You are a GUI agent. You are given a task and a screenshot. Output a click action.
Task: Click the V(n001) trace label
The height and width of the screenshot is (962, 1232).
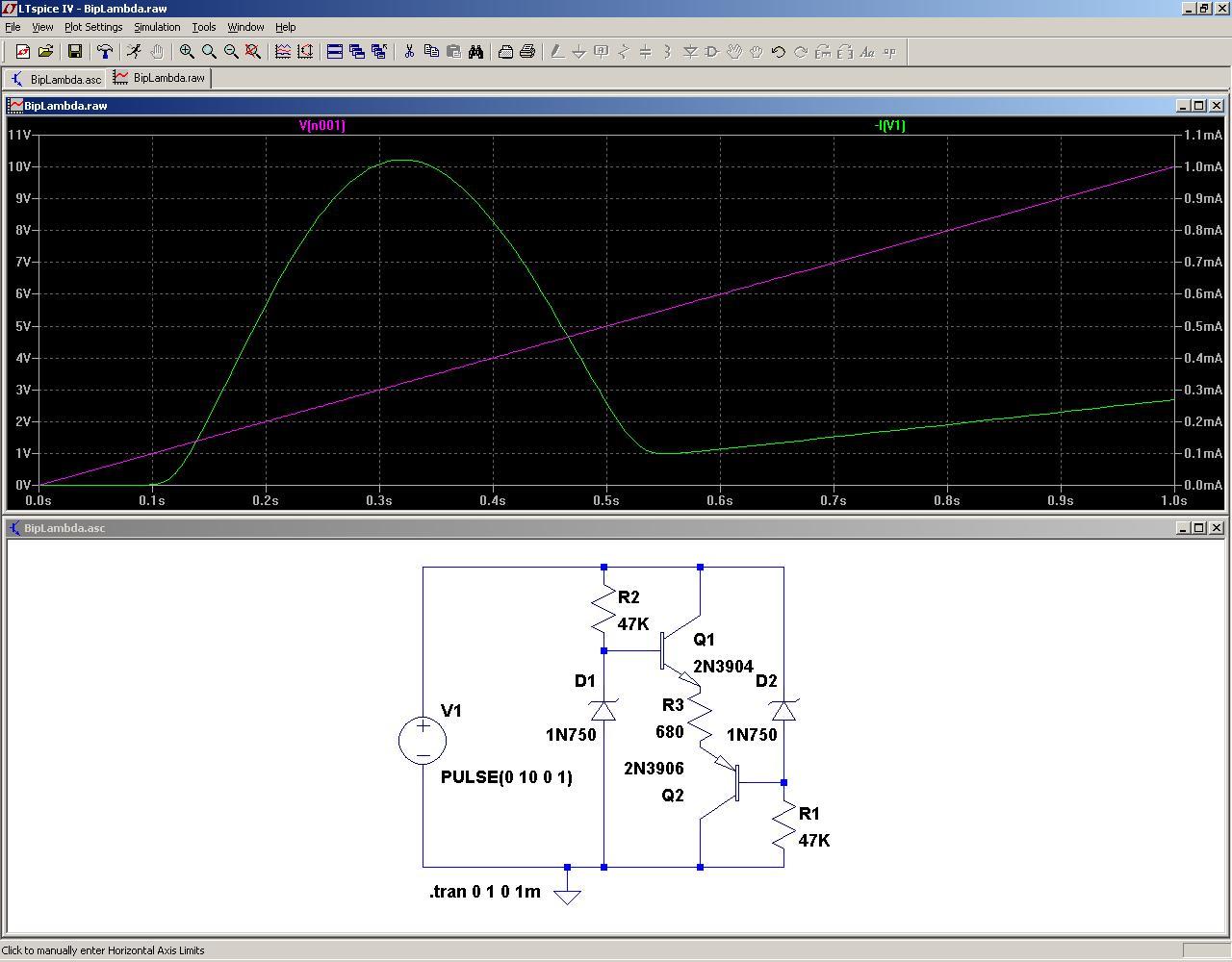322,125
